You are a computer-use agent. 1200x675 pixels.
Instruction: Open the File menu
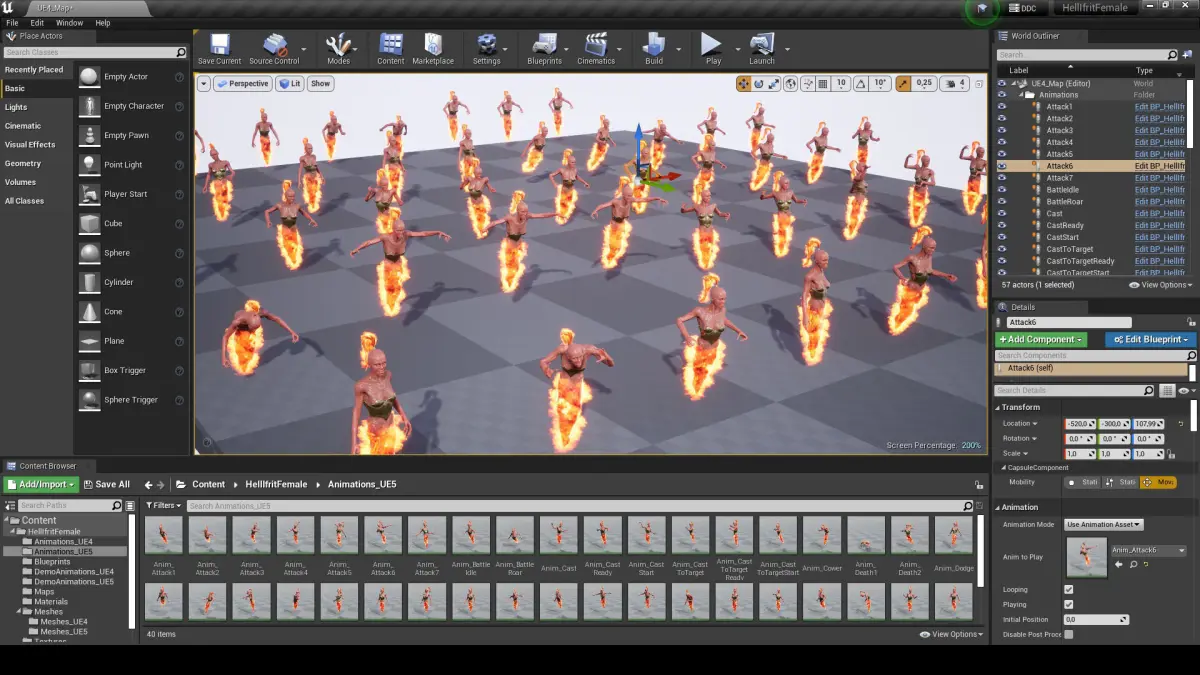(x=10, y=22)
